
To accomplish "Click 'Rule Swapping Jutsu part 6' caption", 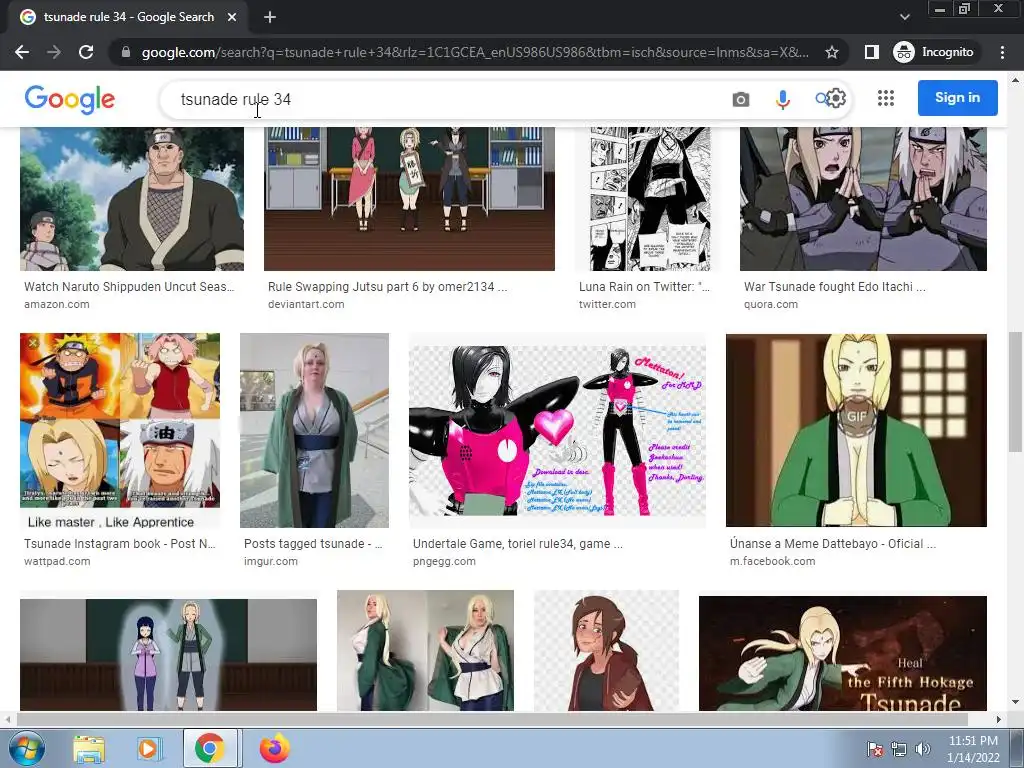I will point(387,287).
